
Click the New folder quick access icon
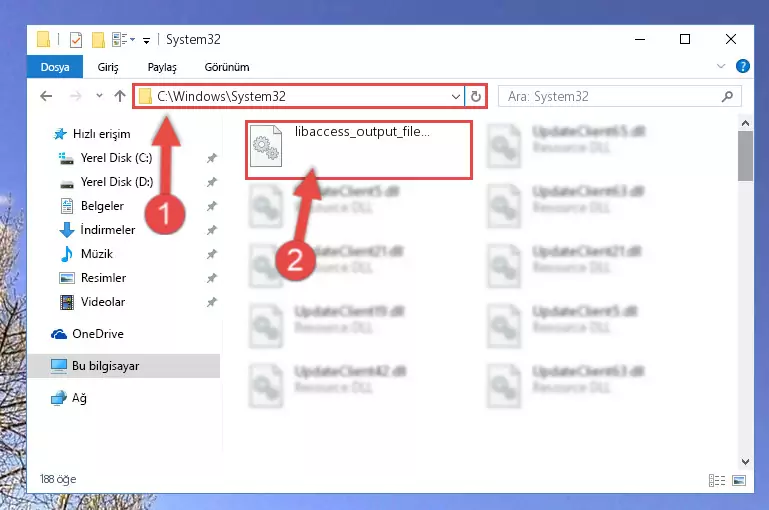coord(98,40)
